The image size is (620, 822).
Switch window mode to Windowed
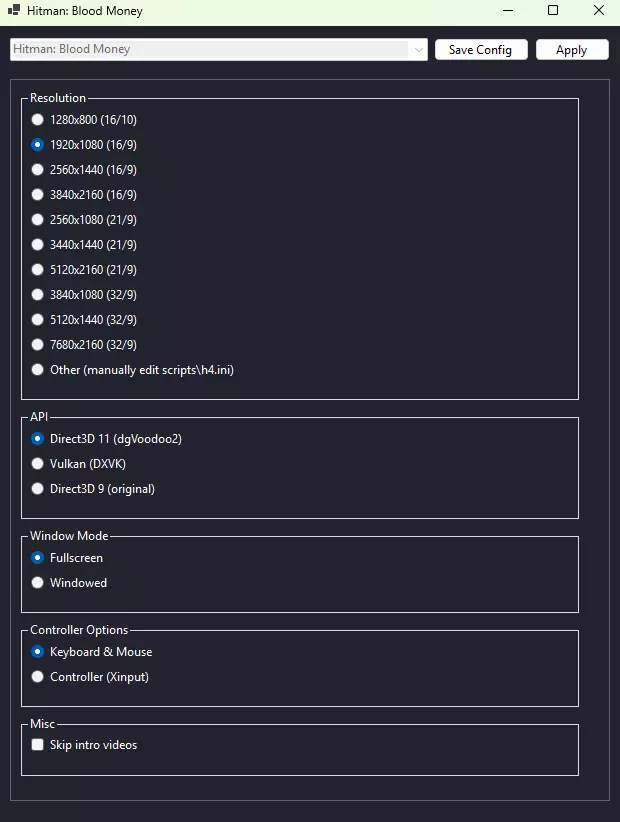pos(38,583)
